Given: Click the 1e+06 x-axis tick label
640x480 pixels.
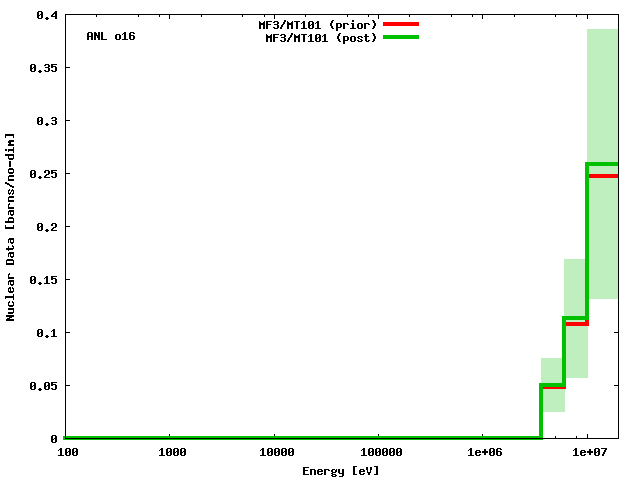Looking at the screenshot, I should (x=484, y=453).
